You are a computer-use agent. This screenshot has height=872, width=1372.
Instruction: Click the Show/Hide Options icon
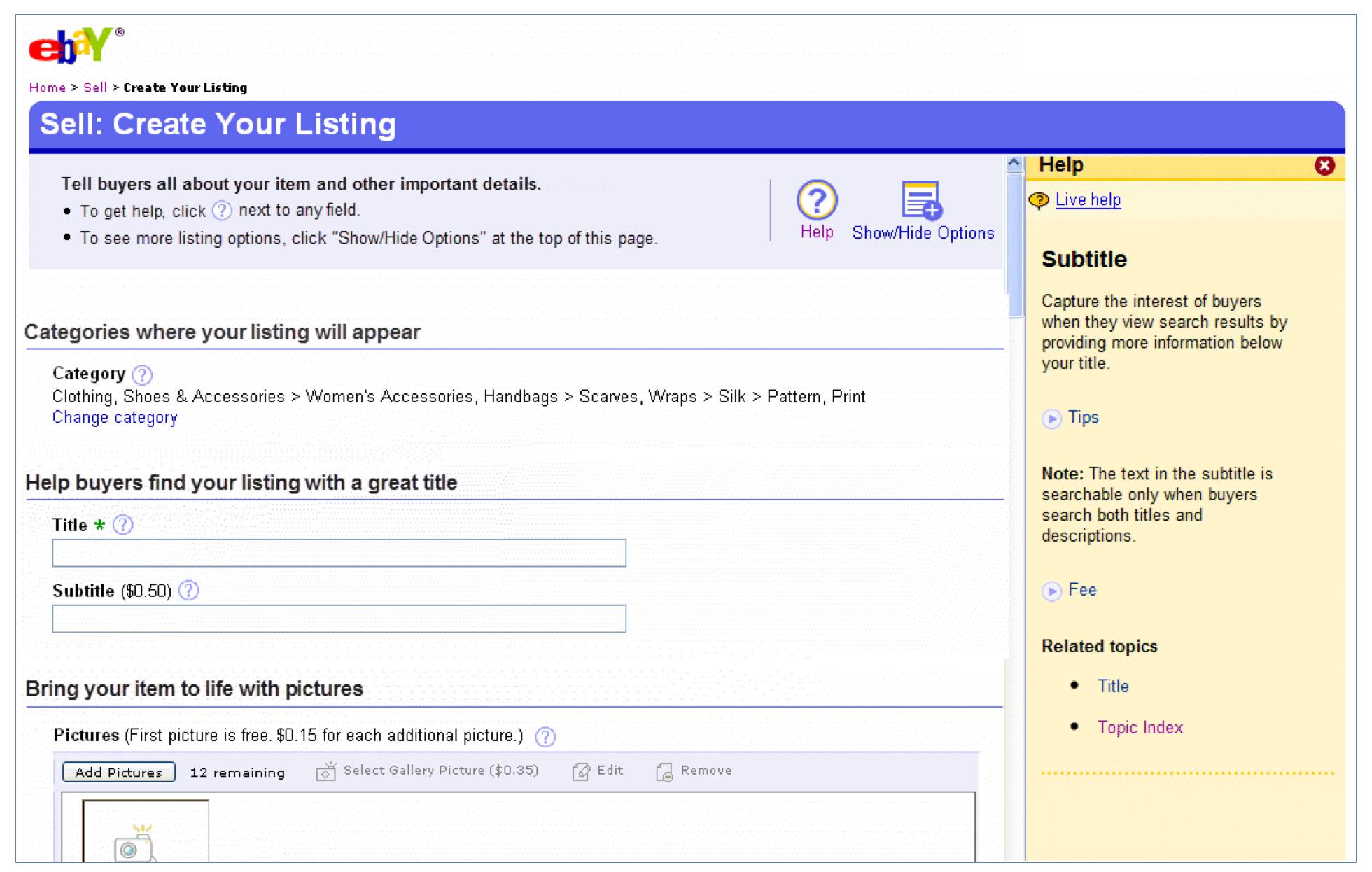coord(922,201)
